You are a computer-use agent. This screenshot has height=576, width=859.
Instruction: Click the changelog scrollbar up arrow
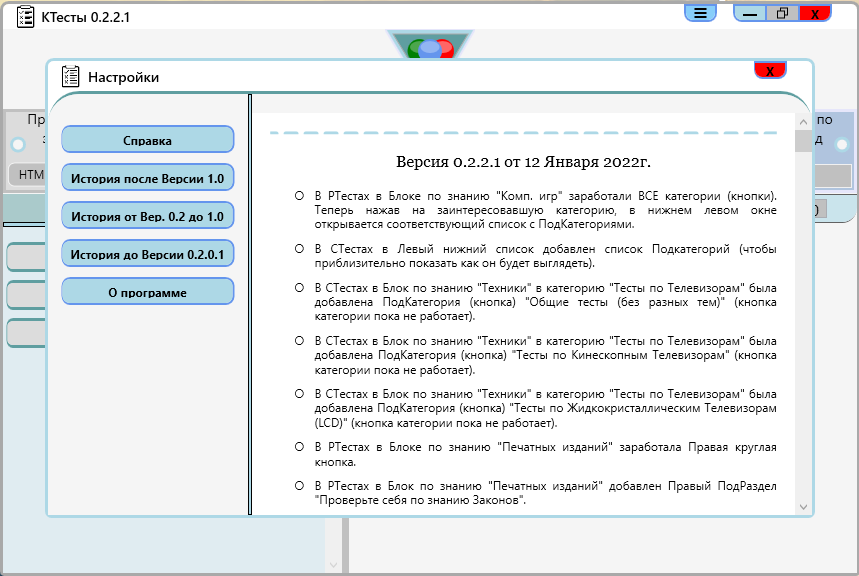(803, 122)
